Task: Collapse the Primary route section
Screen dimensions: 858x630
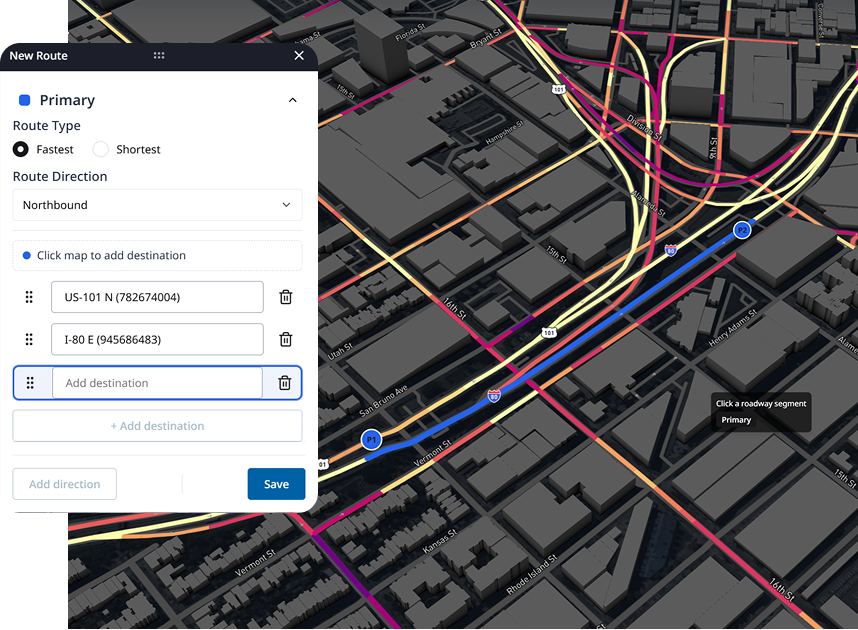Action: (x=292, y=100)
